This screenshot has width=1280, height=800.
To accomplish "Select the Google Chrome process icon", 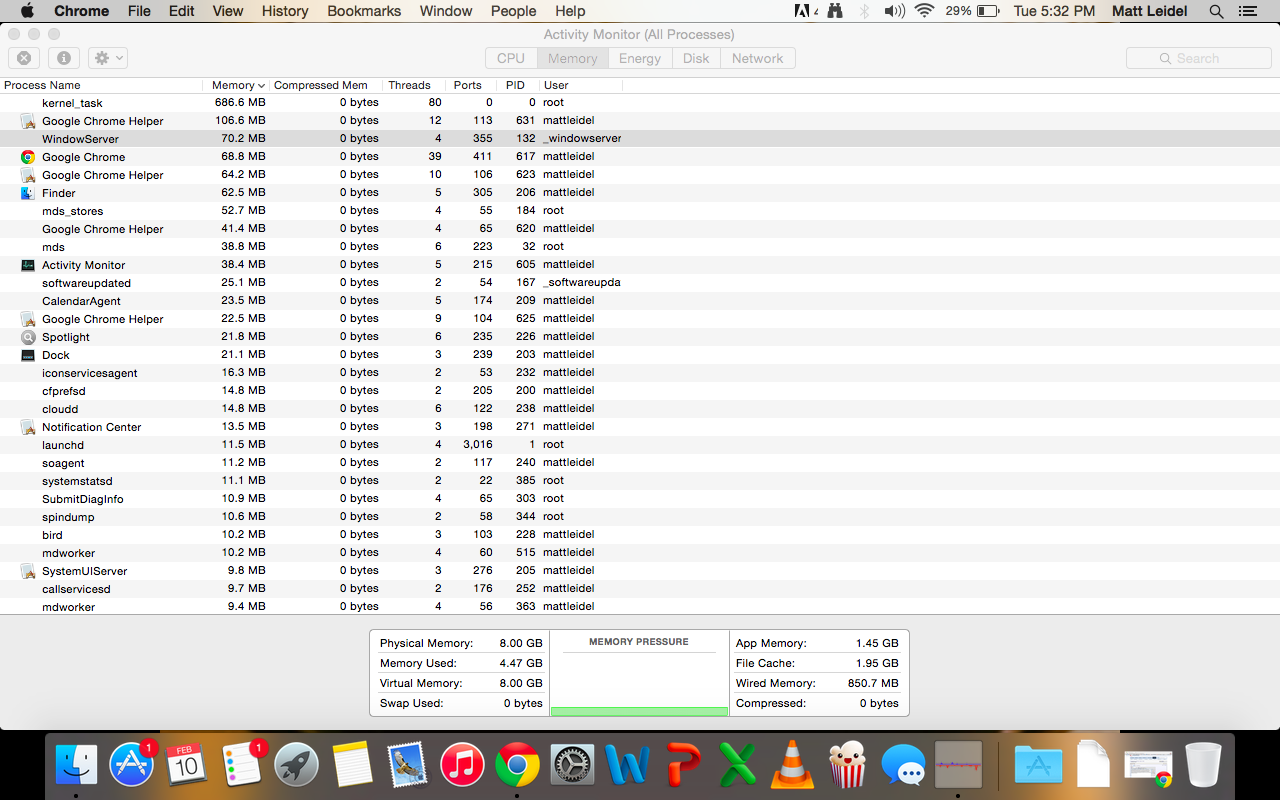I will click(x=28, y=157).
